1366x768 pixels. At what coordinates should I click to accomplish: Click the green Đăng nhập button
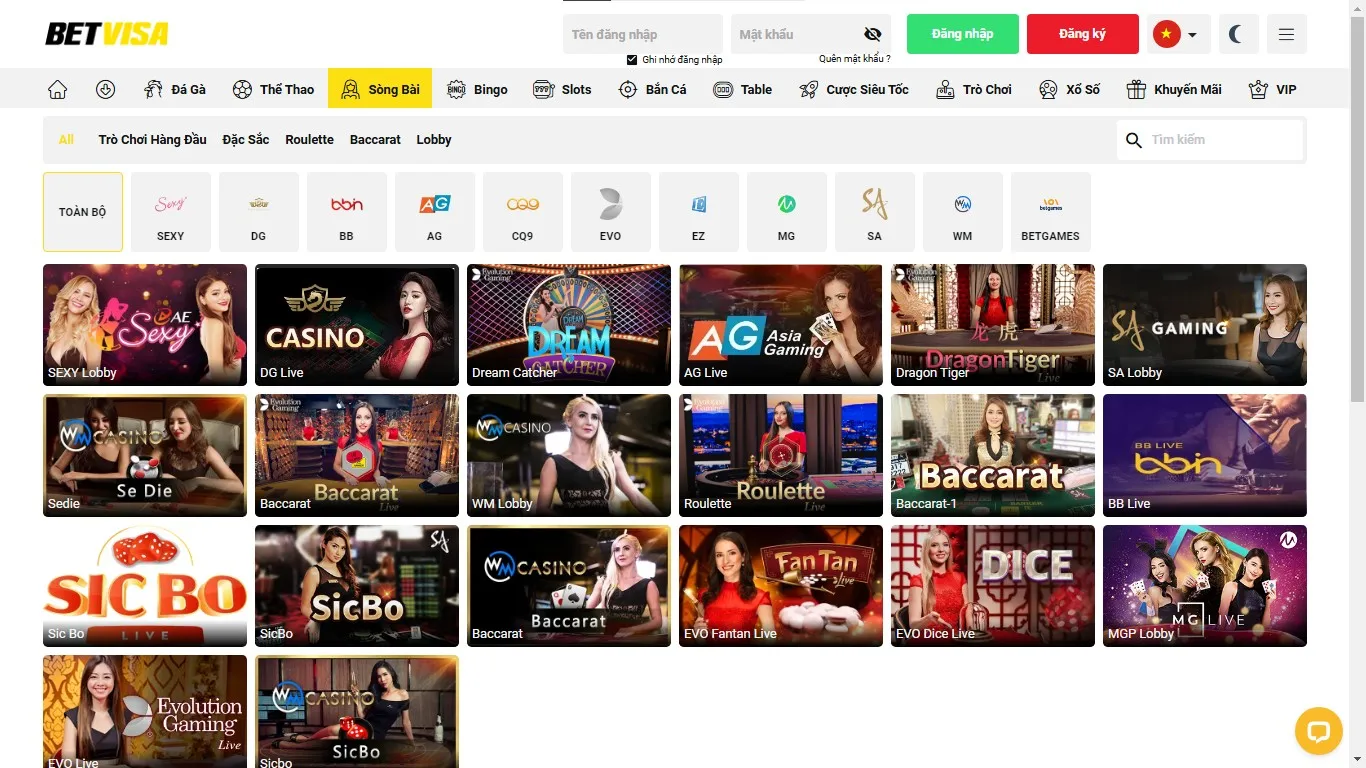tap(963, 34)
